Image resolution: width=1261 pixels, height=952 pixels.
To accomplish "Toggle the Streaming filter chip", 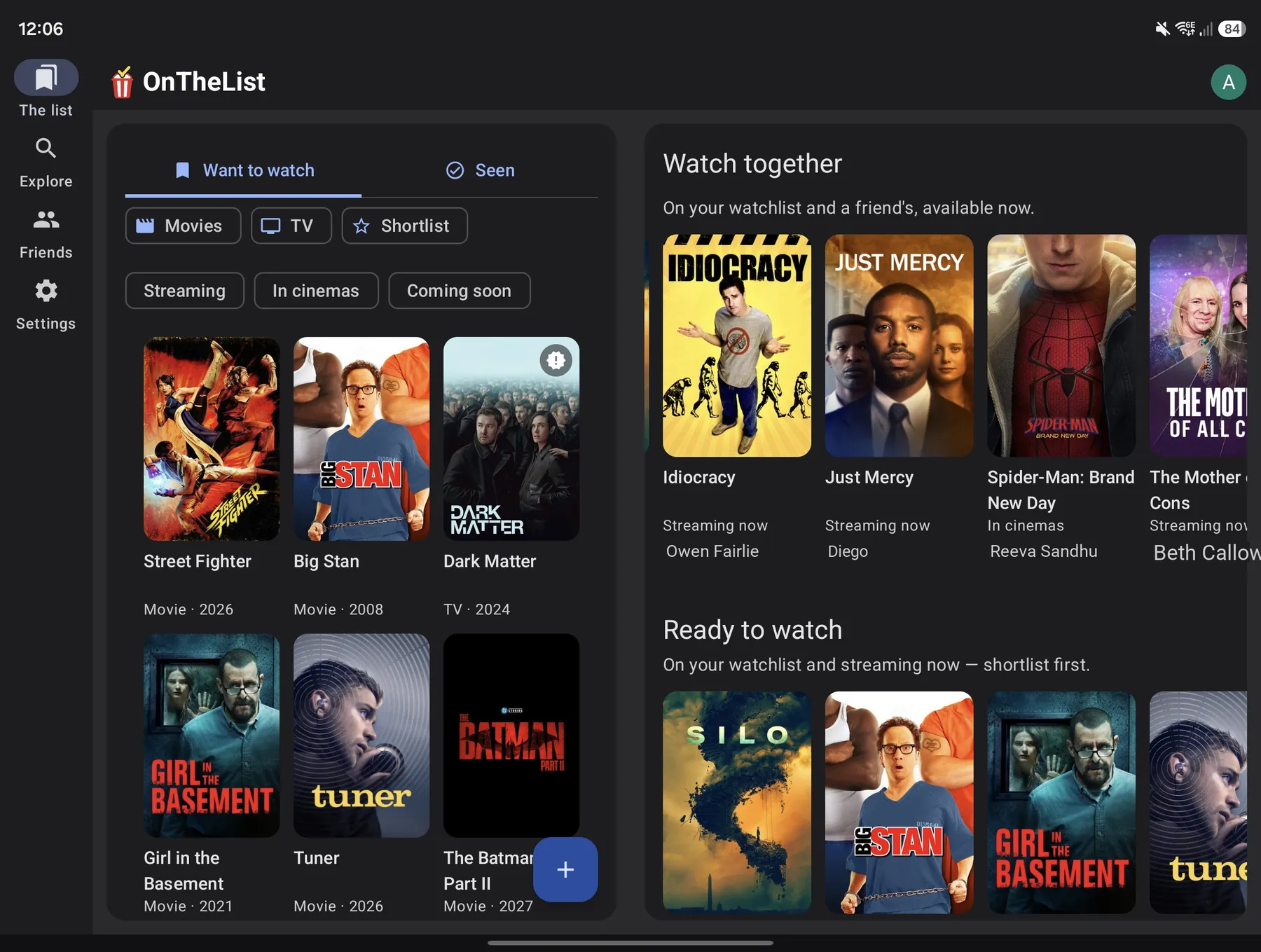I will click(184, 291).
